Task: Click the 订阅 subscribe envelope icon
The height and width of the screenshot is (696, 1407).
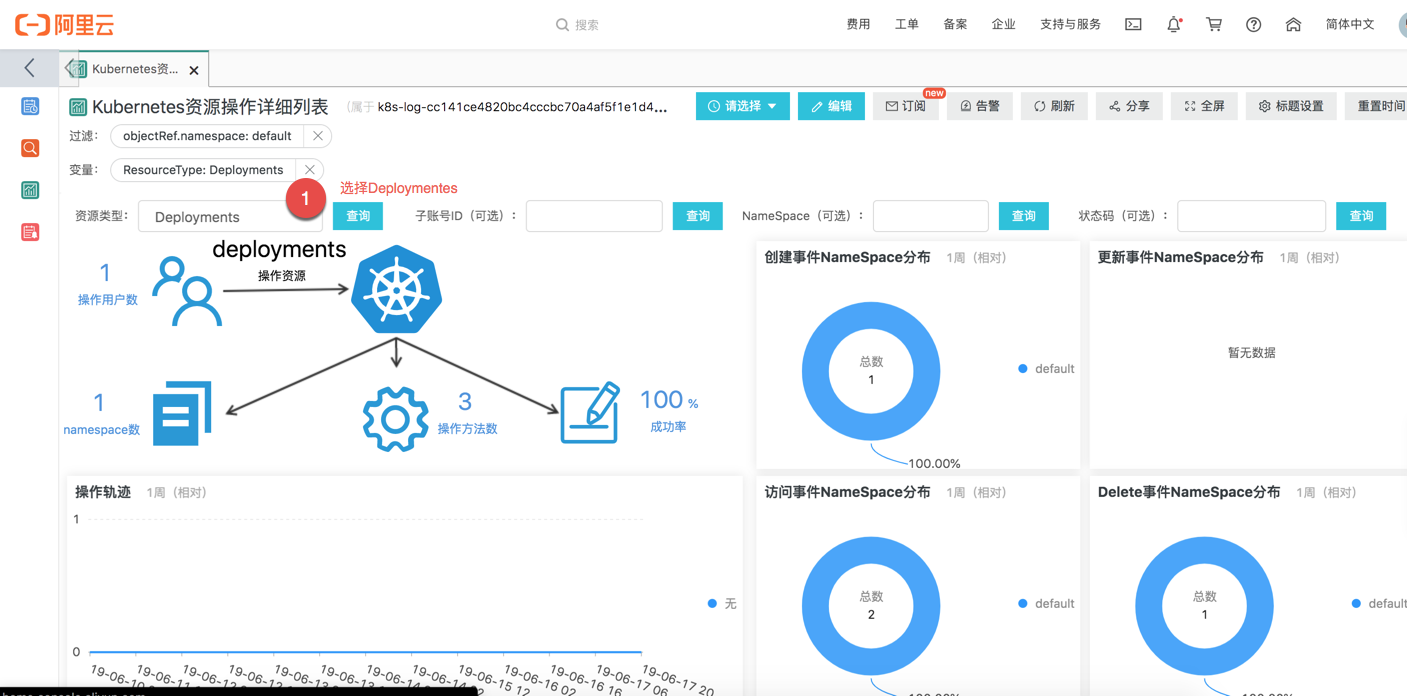Action: (905, 105)
